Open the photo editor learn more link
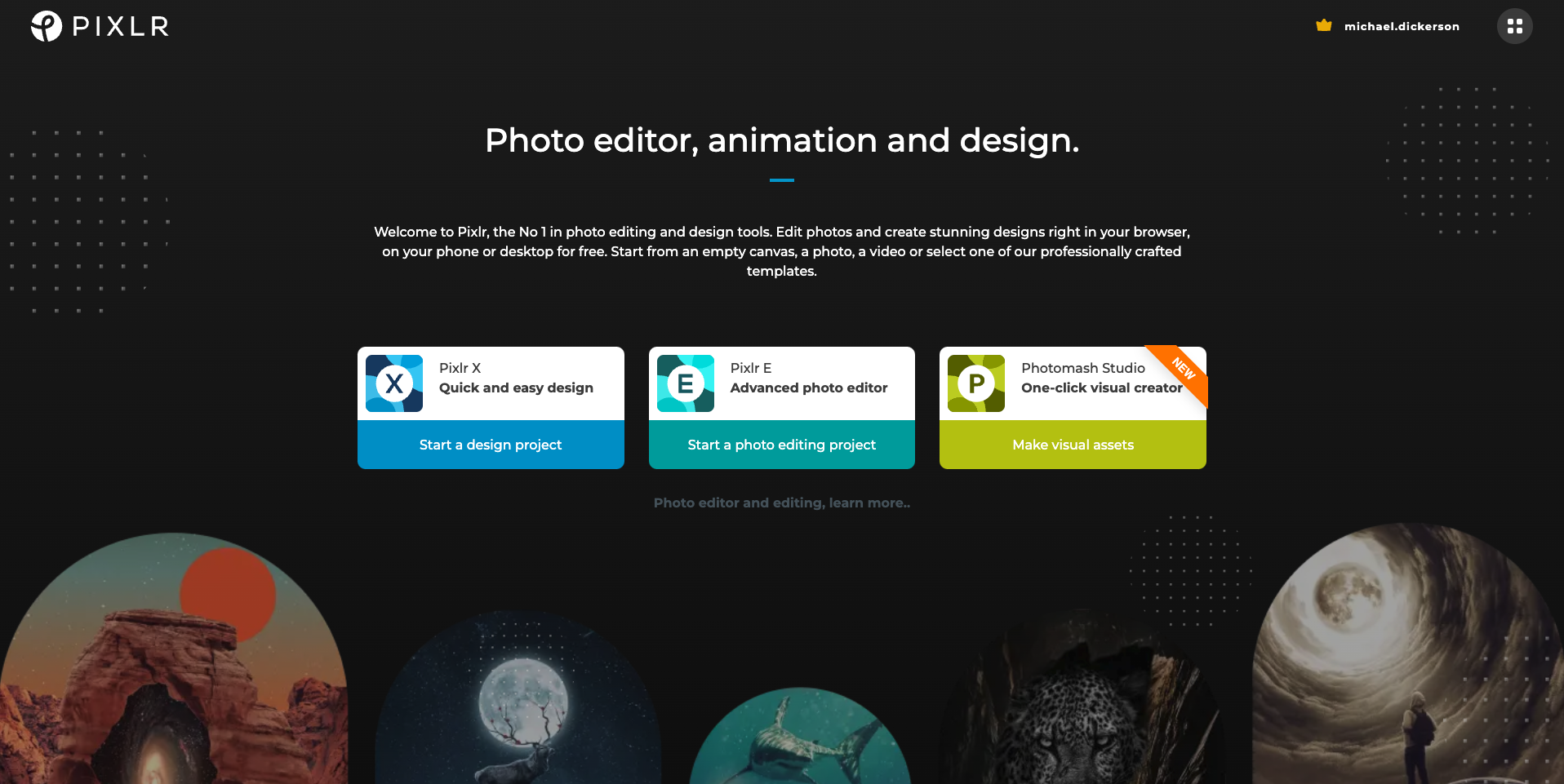Image resolution: width=1564 pixels, height=784 pixels. (x=781, y=503)
